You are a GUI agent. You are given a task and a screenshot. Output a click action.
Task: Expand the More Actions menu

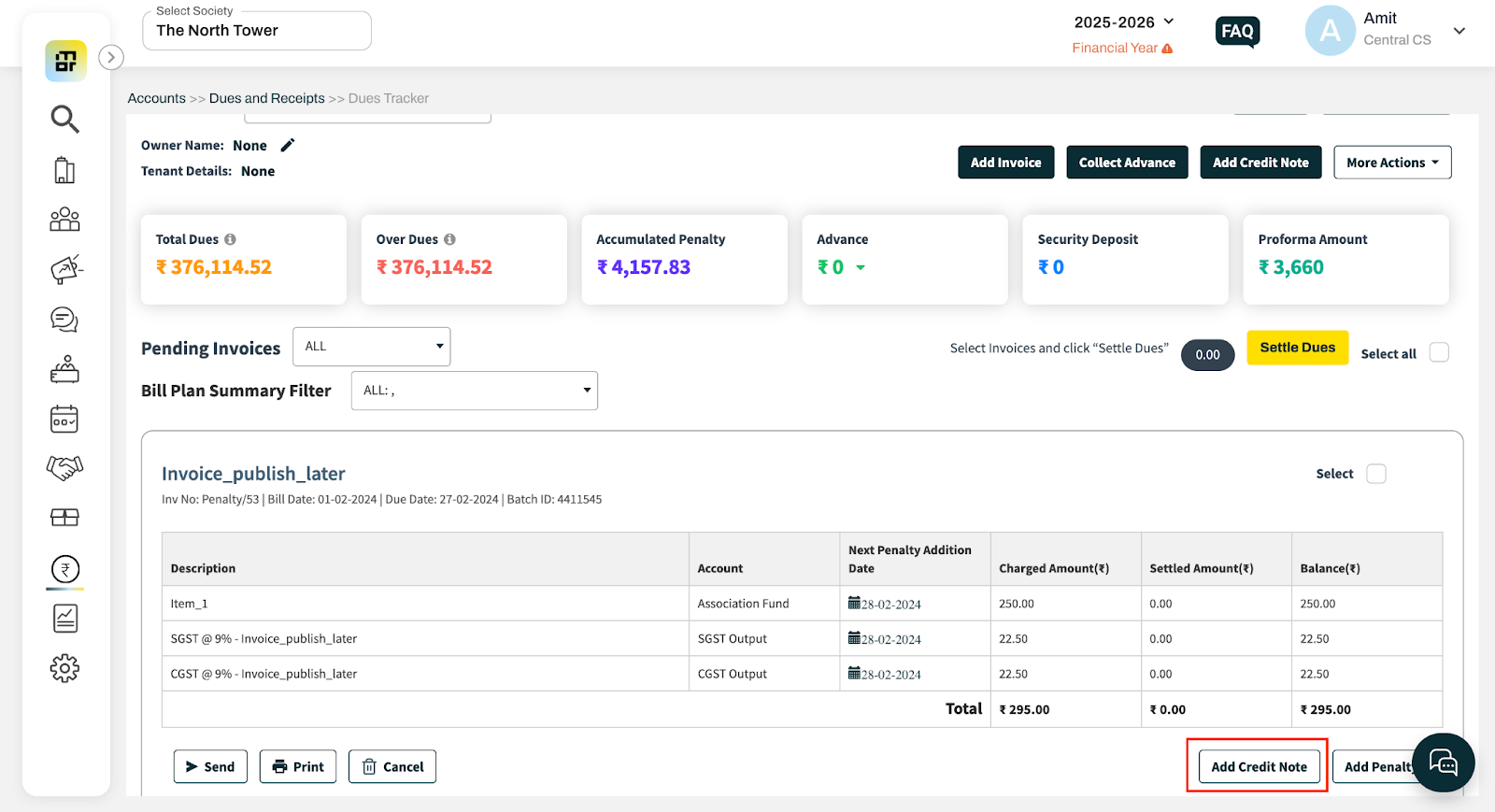[1392, 163]
